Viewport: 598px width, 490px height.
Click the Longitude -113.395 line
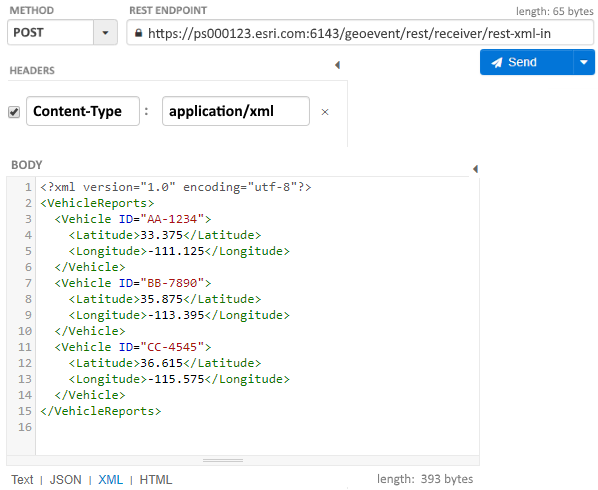tap(179, 315)
